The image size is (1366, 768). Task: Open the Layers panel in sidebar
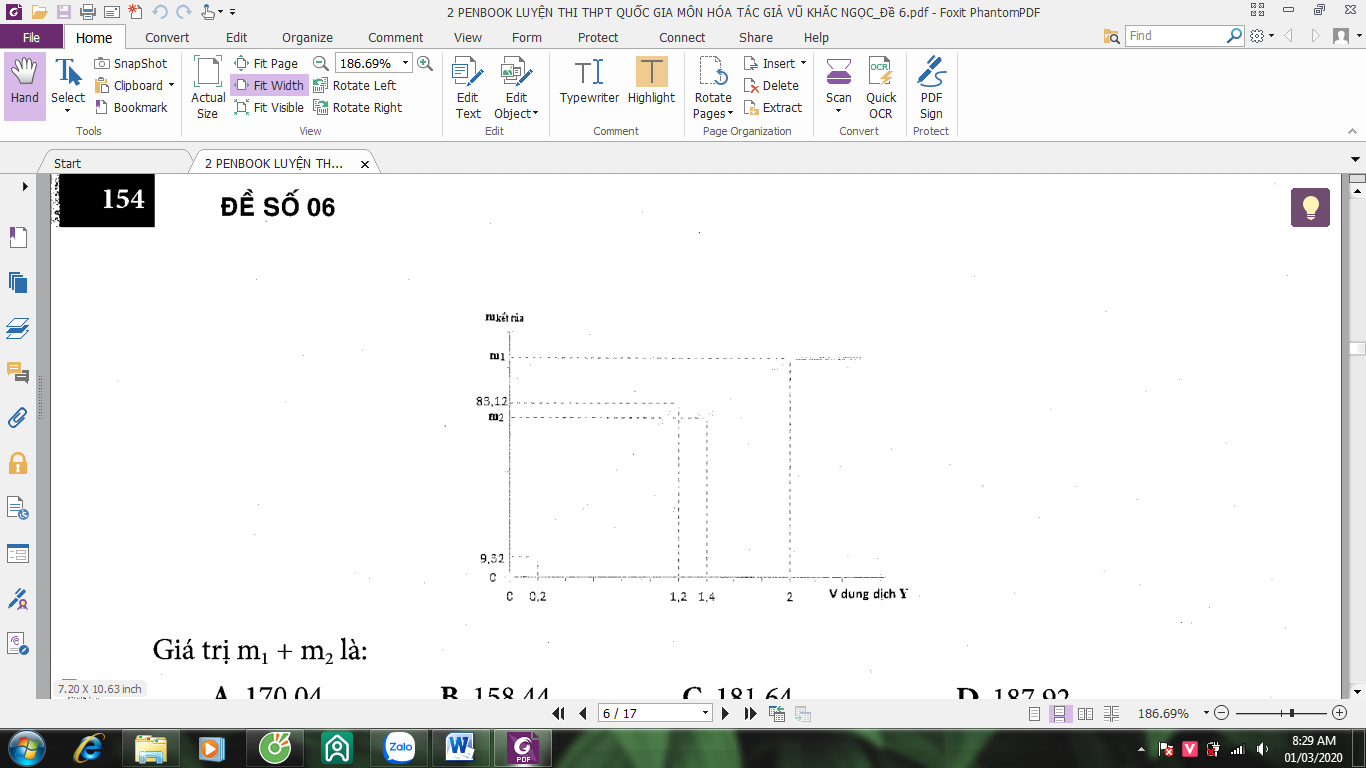pyautogui.click(x=18, y=328)
